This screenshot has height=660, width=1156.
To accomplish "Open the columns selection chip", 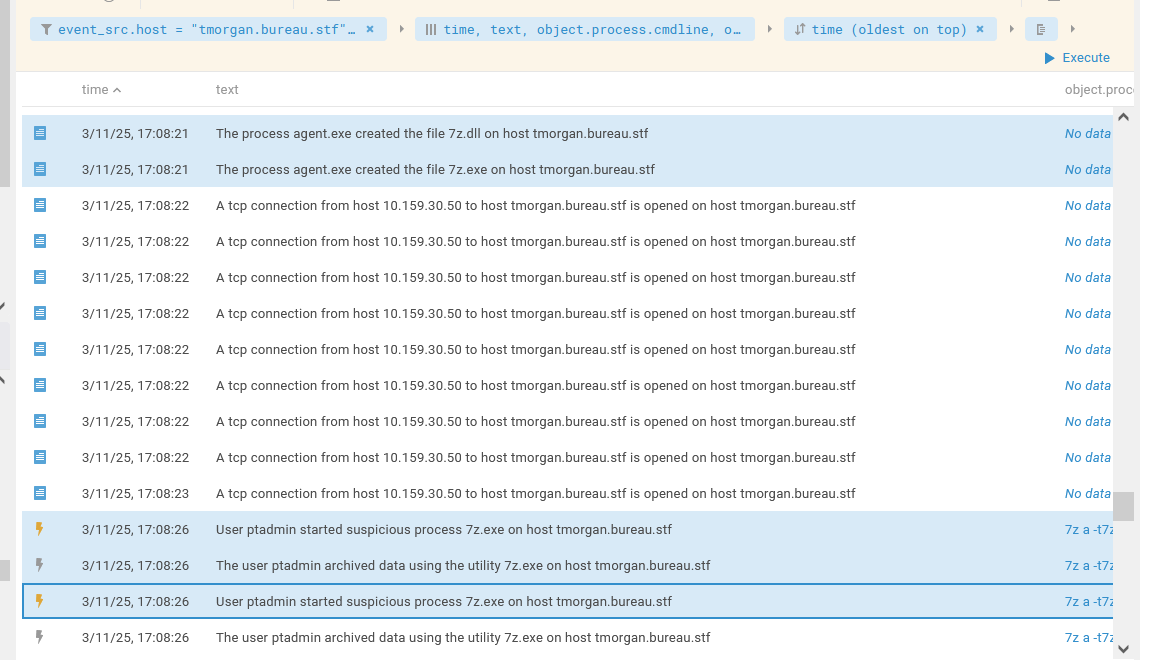I will tap(585, 29).
